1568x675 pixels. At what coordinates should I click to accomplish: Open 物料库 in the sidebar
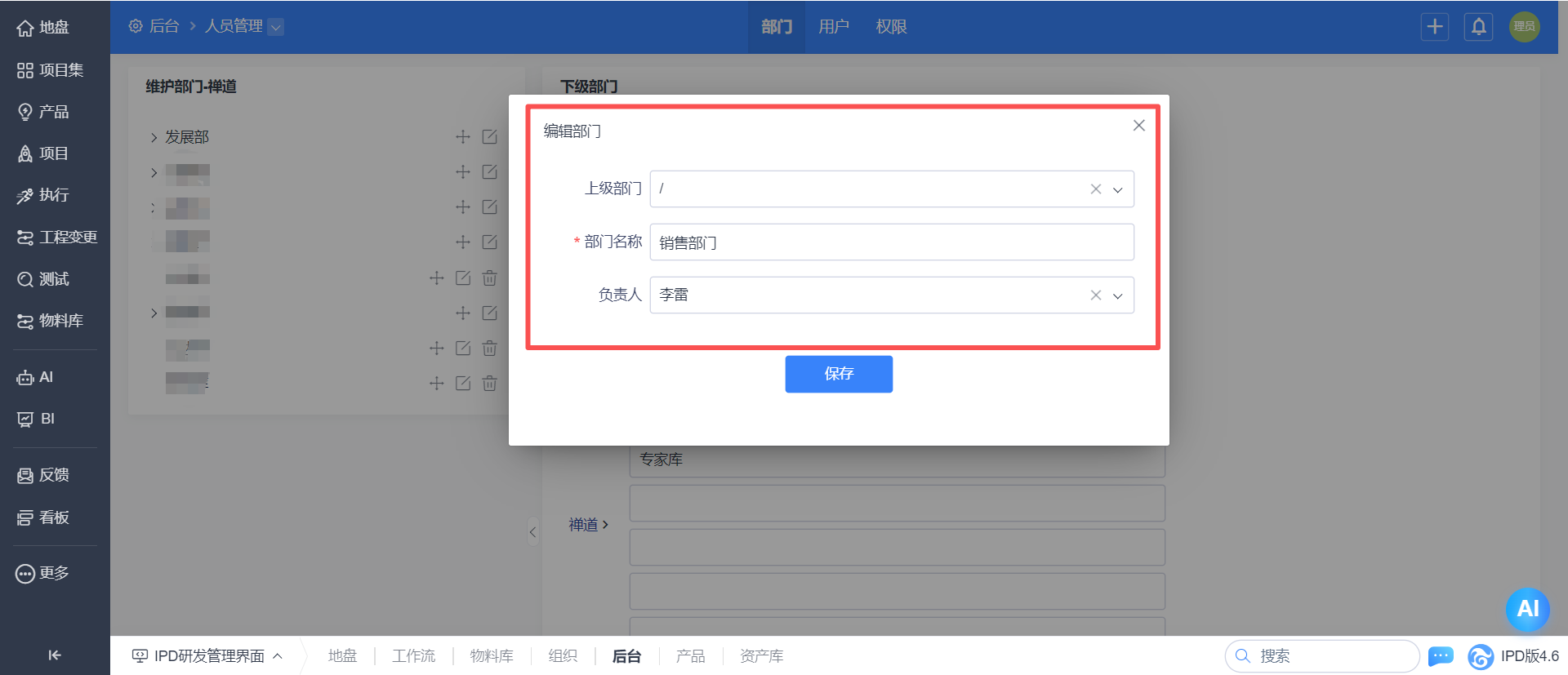50,321
